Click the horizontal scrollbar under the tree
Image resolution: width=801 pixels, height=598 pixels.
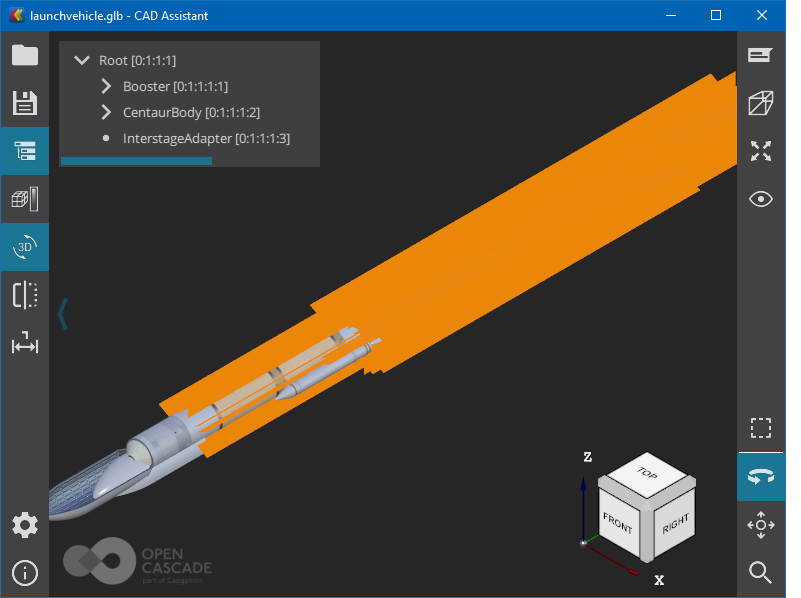click(136, 161)
